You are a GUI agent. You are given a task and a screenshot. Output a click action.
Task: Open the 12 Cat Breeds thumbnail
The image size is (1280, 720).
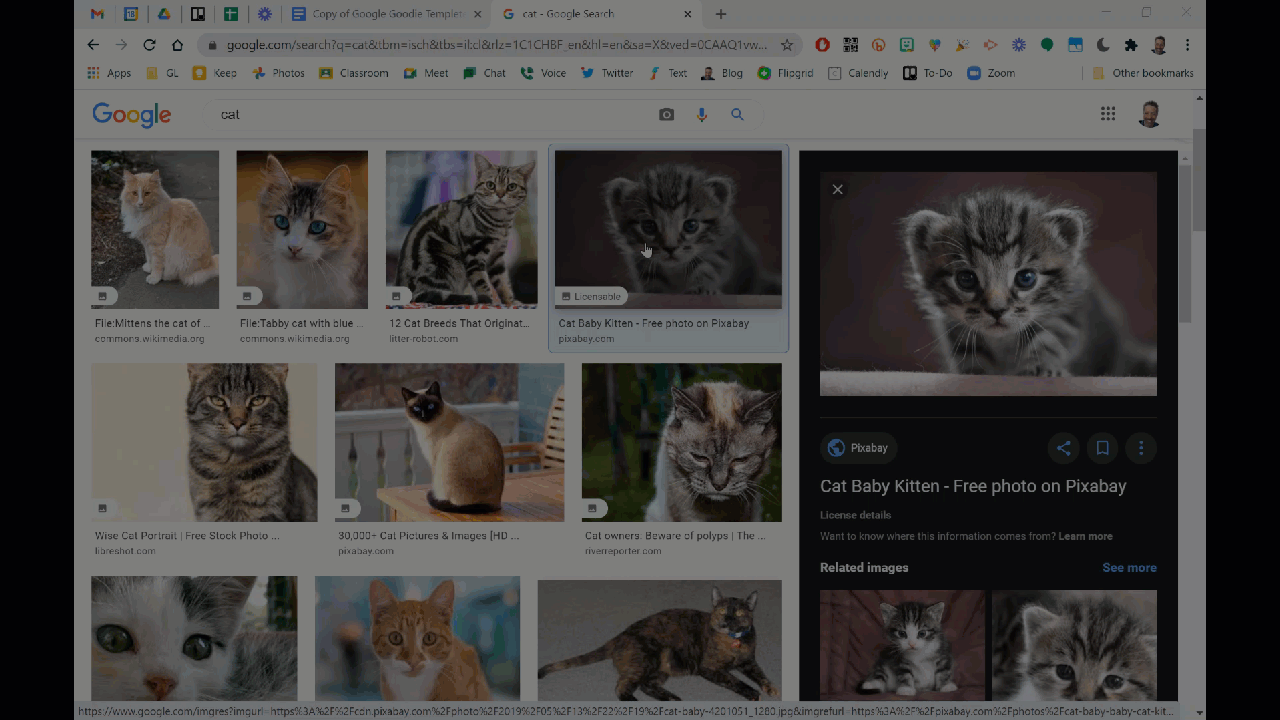(461, 229)
